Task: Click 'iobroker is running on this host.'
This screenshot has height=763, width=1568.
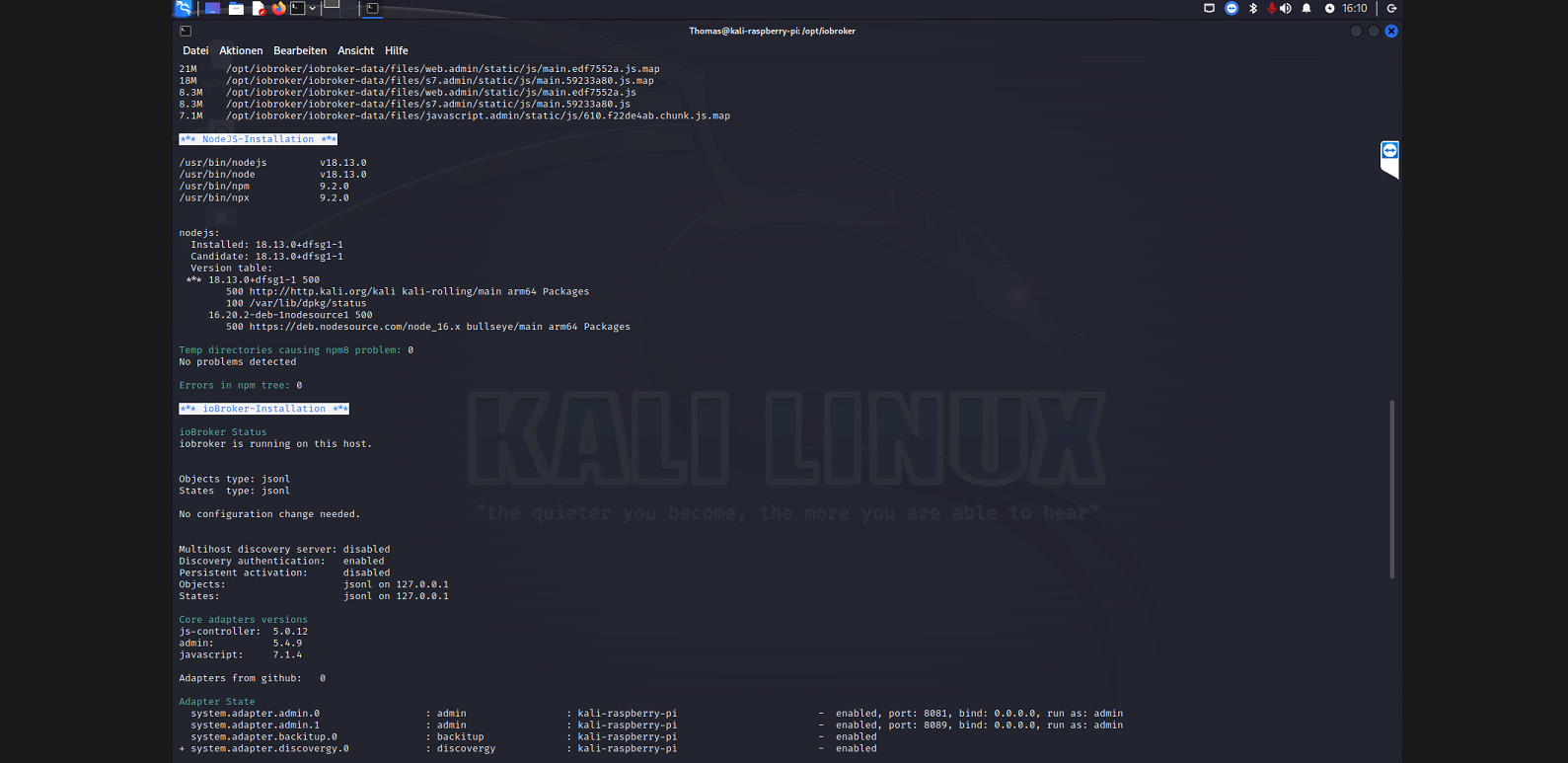Action: [275, 444]
